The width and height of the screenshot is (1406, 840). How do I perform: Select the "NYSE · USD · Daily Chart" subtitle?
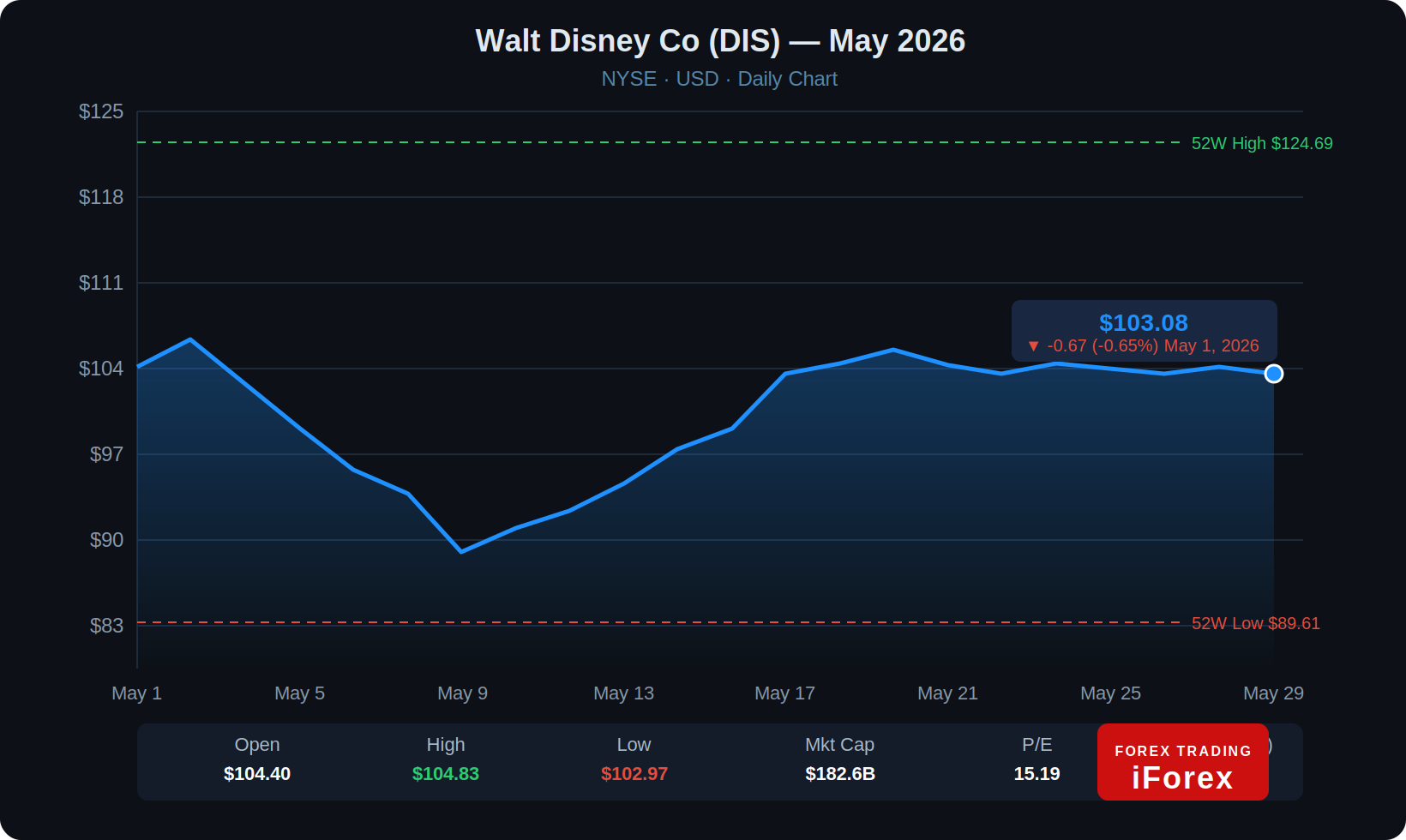point(719,79)
